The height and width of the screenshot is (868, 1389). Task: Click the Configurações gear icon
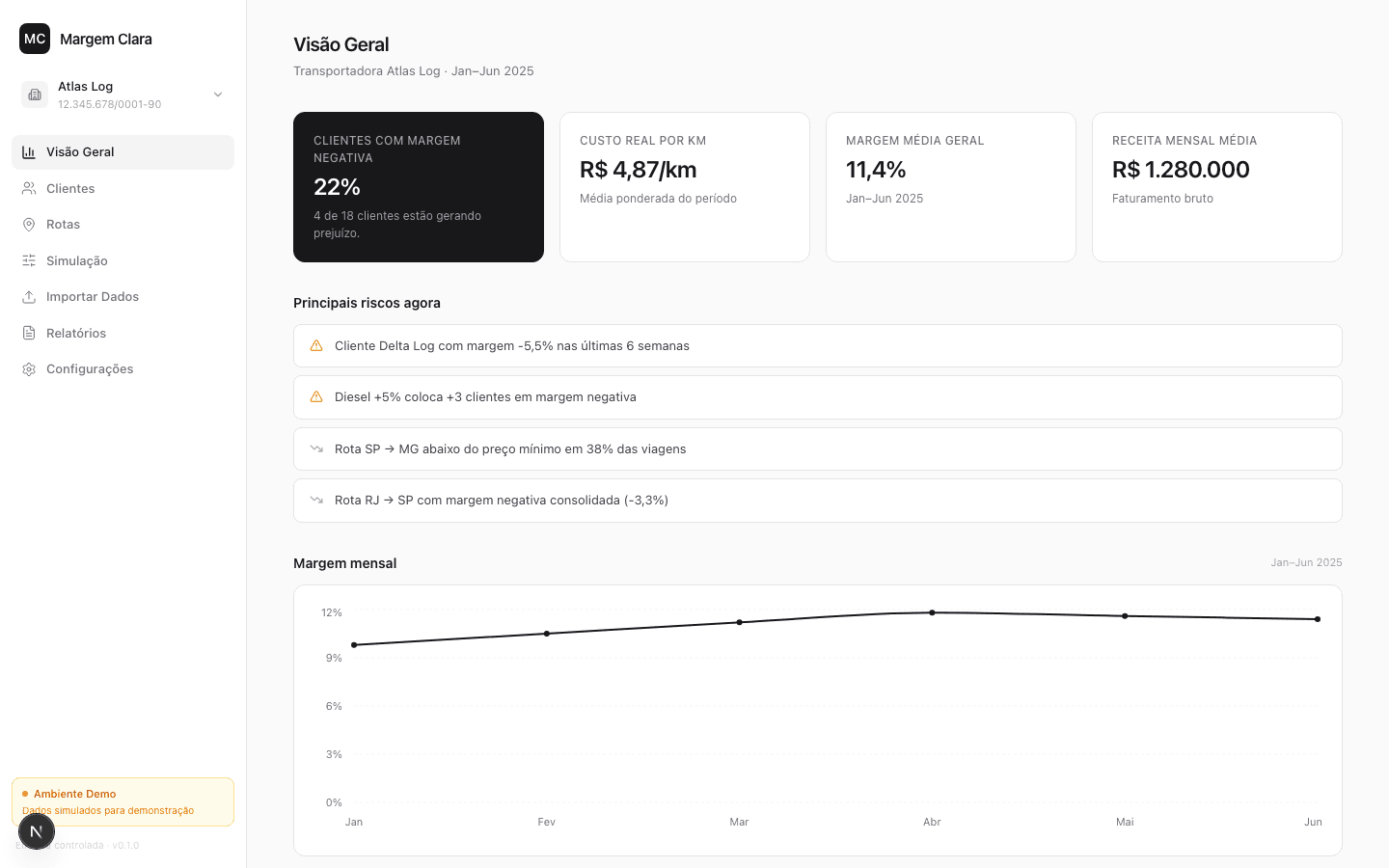(x=29, y=369)
